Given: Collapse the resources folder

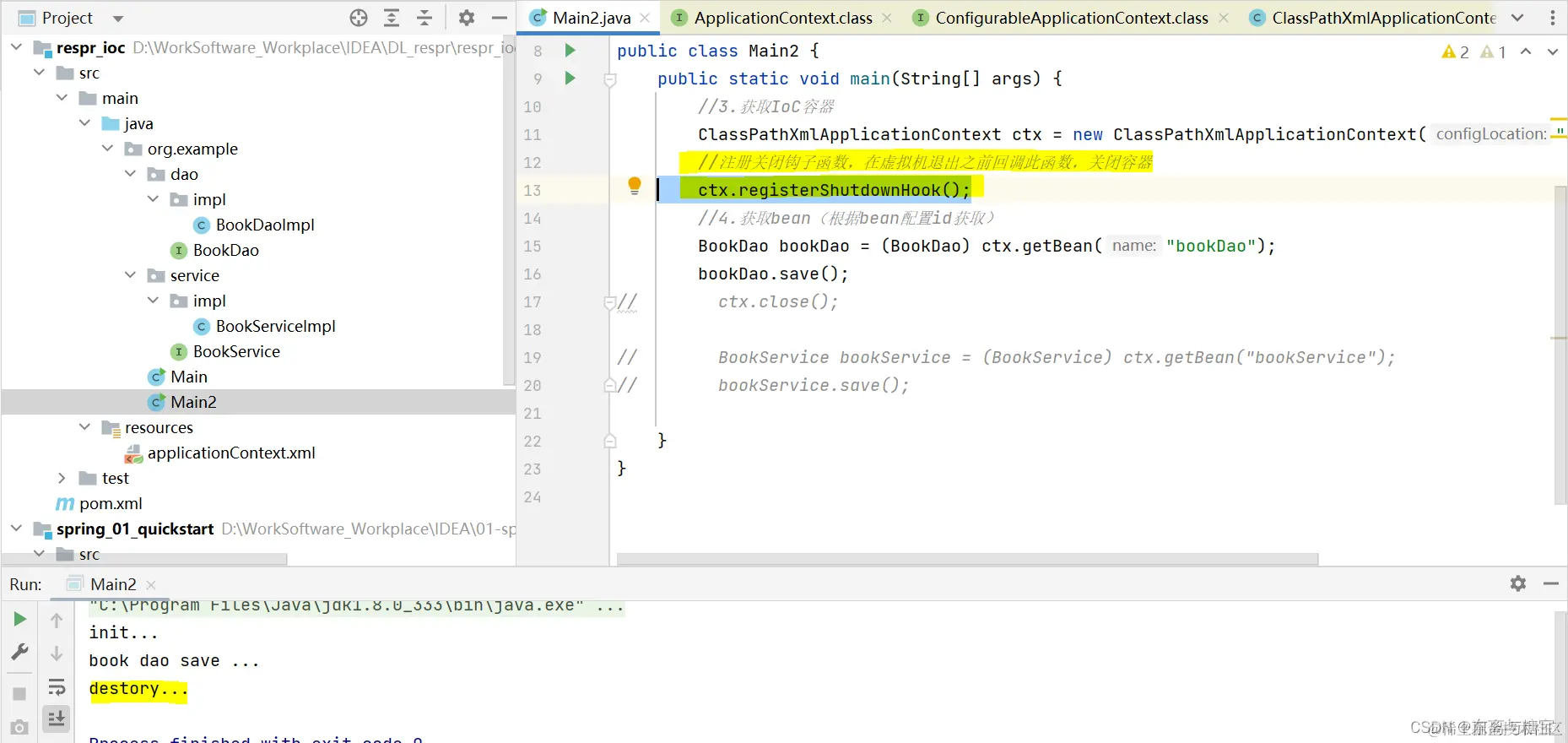Looking at the screenshot, I should point(84,427).
